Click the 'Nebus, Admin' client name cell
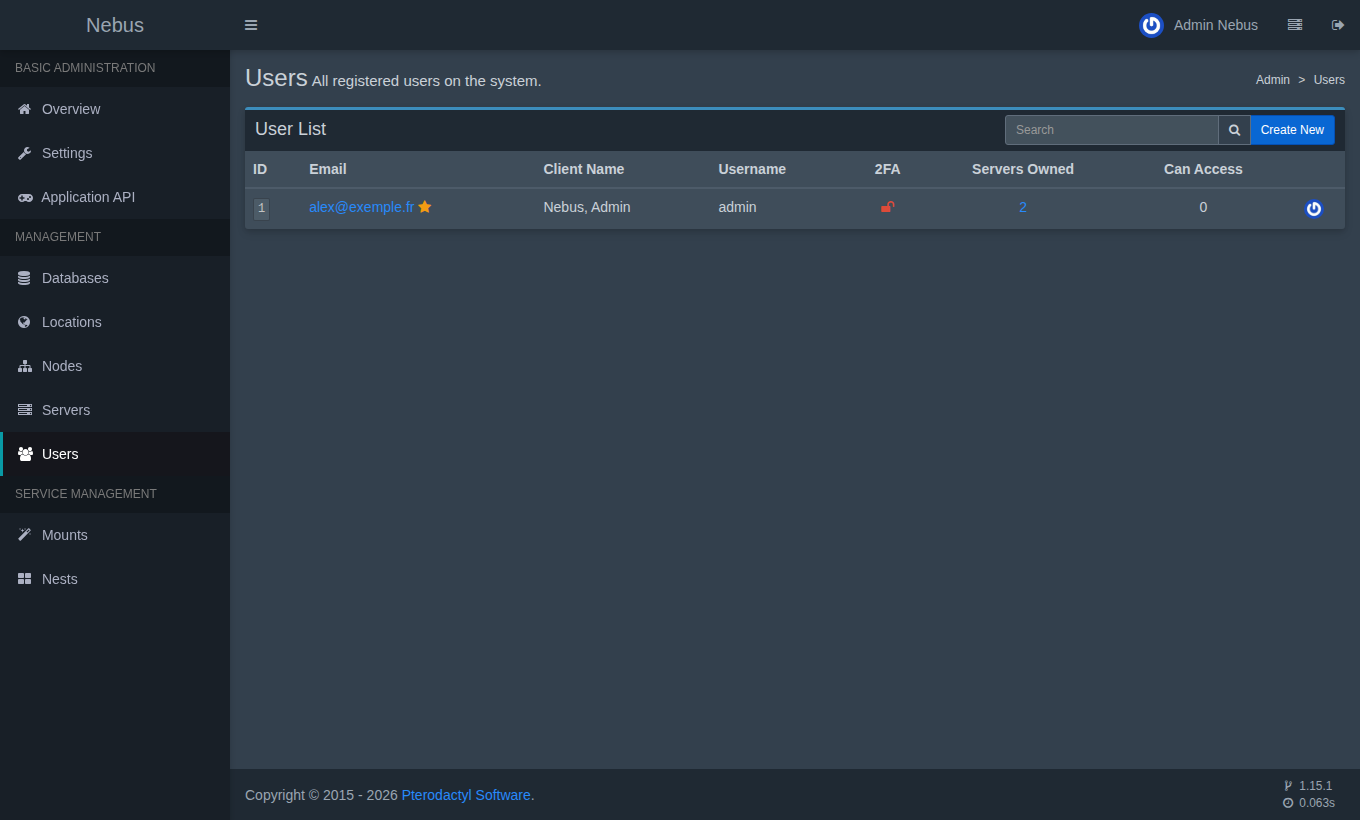The width and height of the screenshot is (1360, 820). coord(587,207)
